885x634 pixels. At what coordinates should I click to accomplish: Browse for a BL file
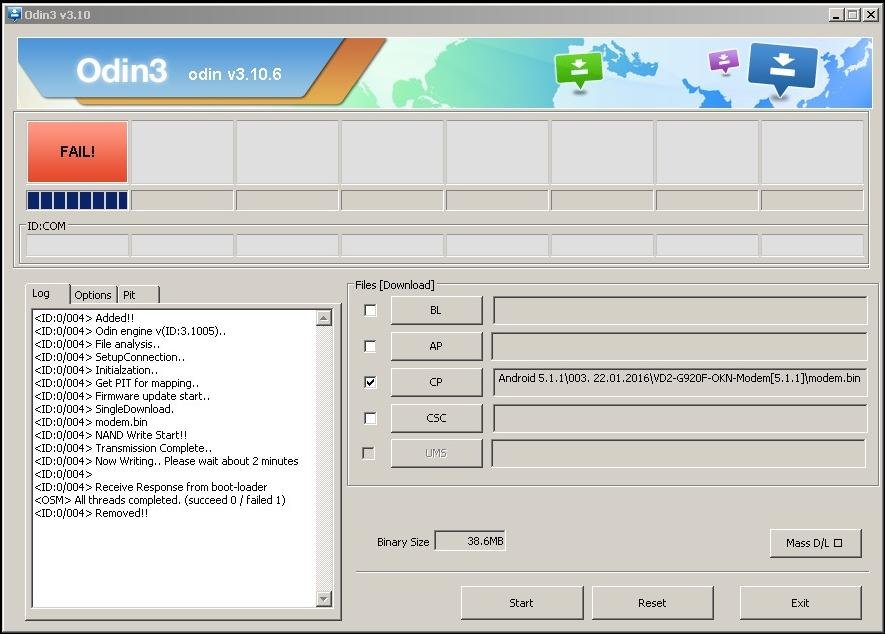click(x=436, y=311)
